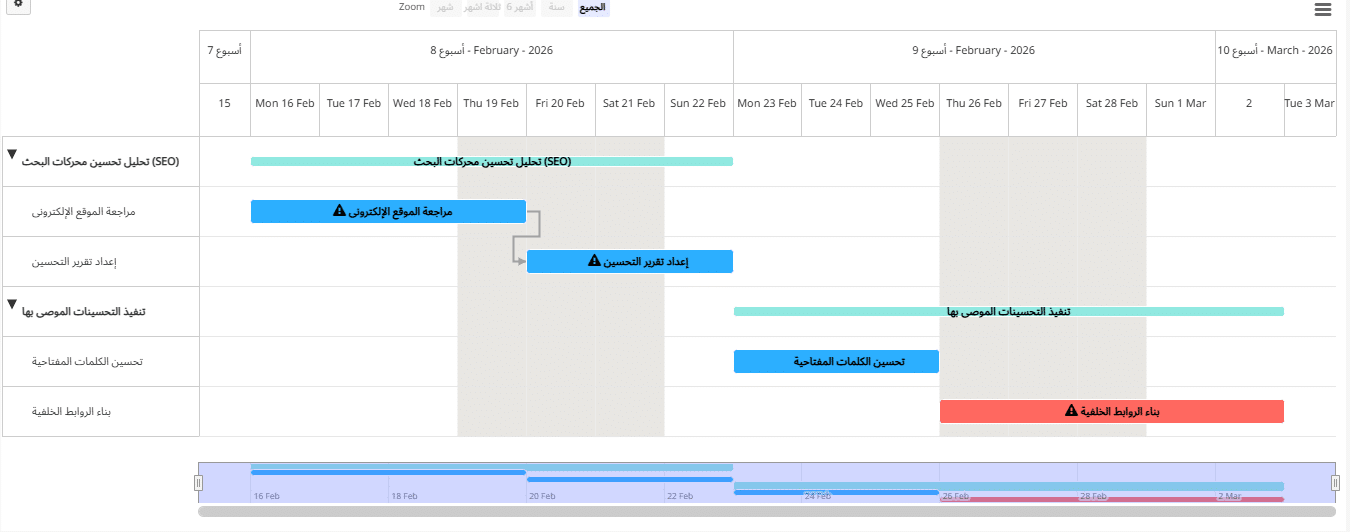The image size is (1350, 532).
Task: Open the hamburger chart menu
Action: tap(1323, 9)
